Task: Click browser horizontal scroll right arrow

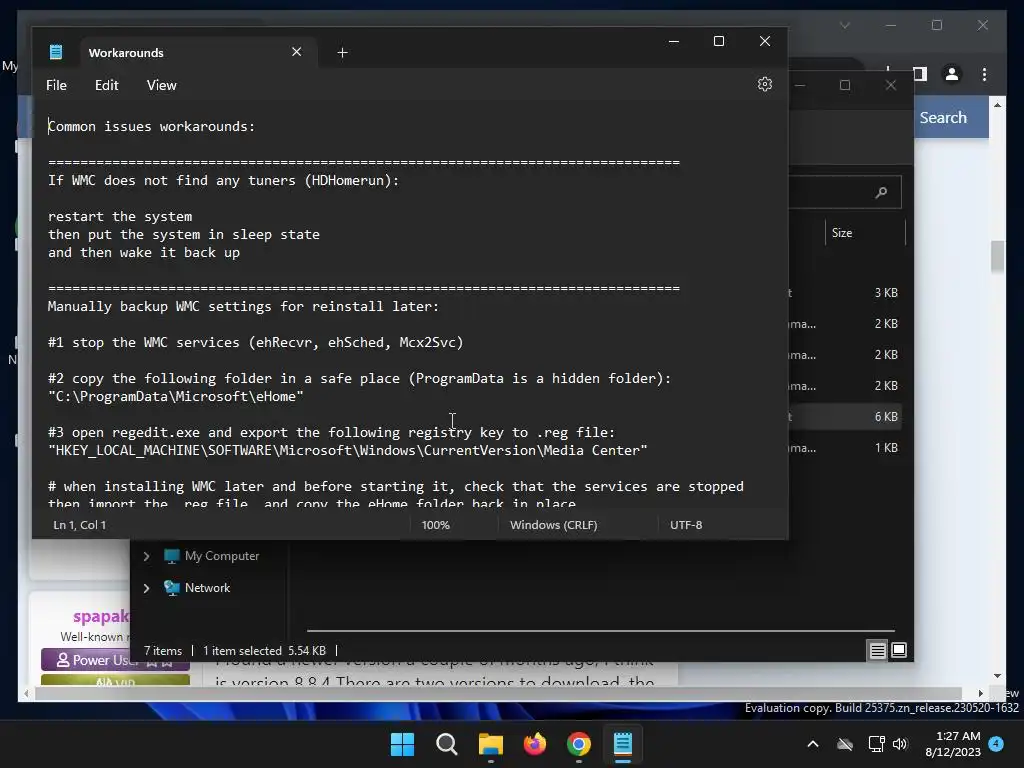Action: pyautogui.click(x=981, y=694)
